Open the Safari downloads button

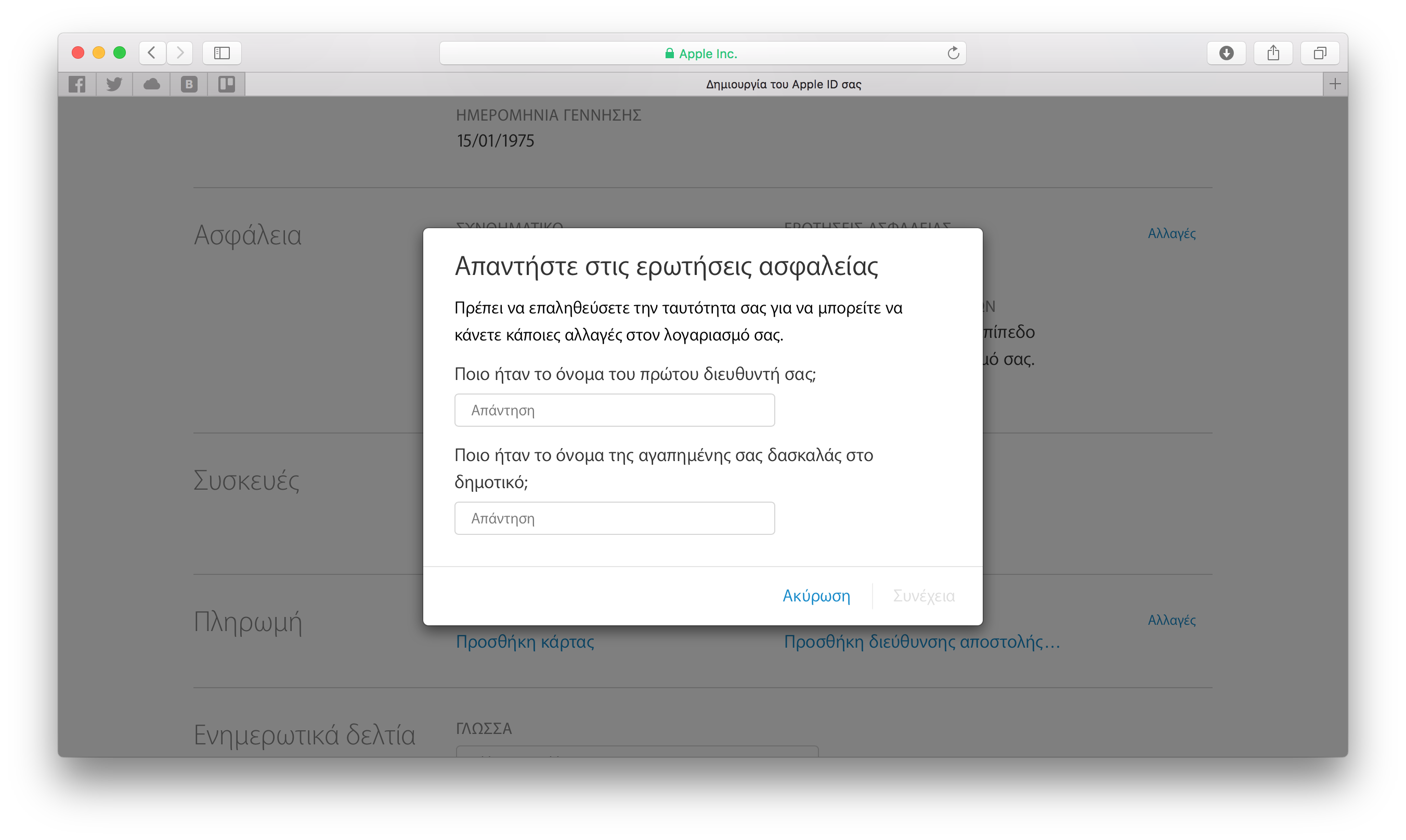(x=1226, y=52)
